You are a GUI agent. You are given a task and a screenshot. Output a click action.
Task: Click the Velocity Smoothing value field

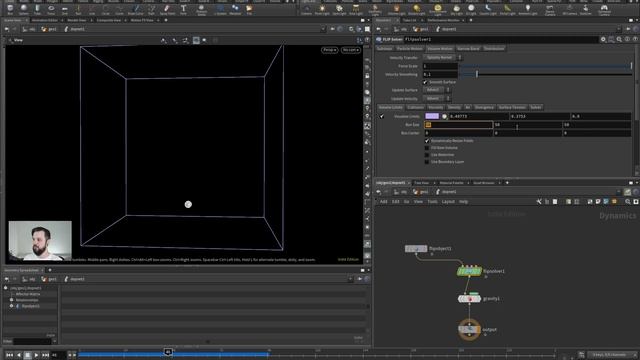[440, 74]
